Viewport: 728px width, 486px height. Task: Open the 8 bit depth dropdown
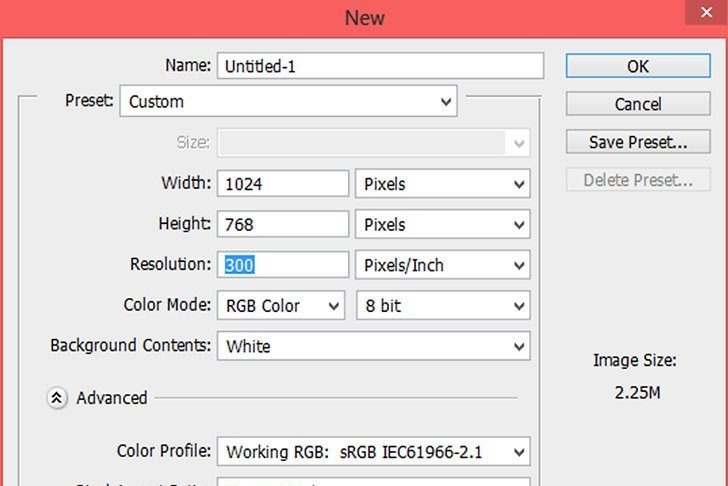point(442,306)
